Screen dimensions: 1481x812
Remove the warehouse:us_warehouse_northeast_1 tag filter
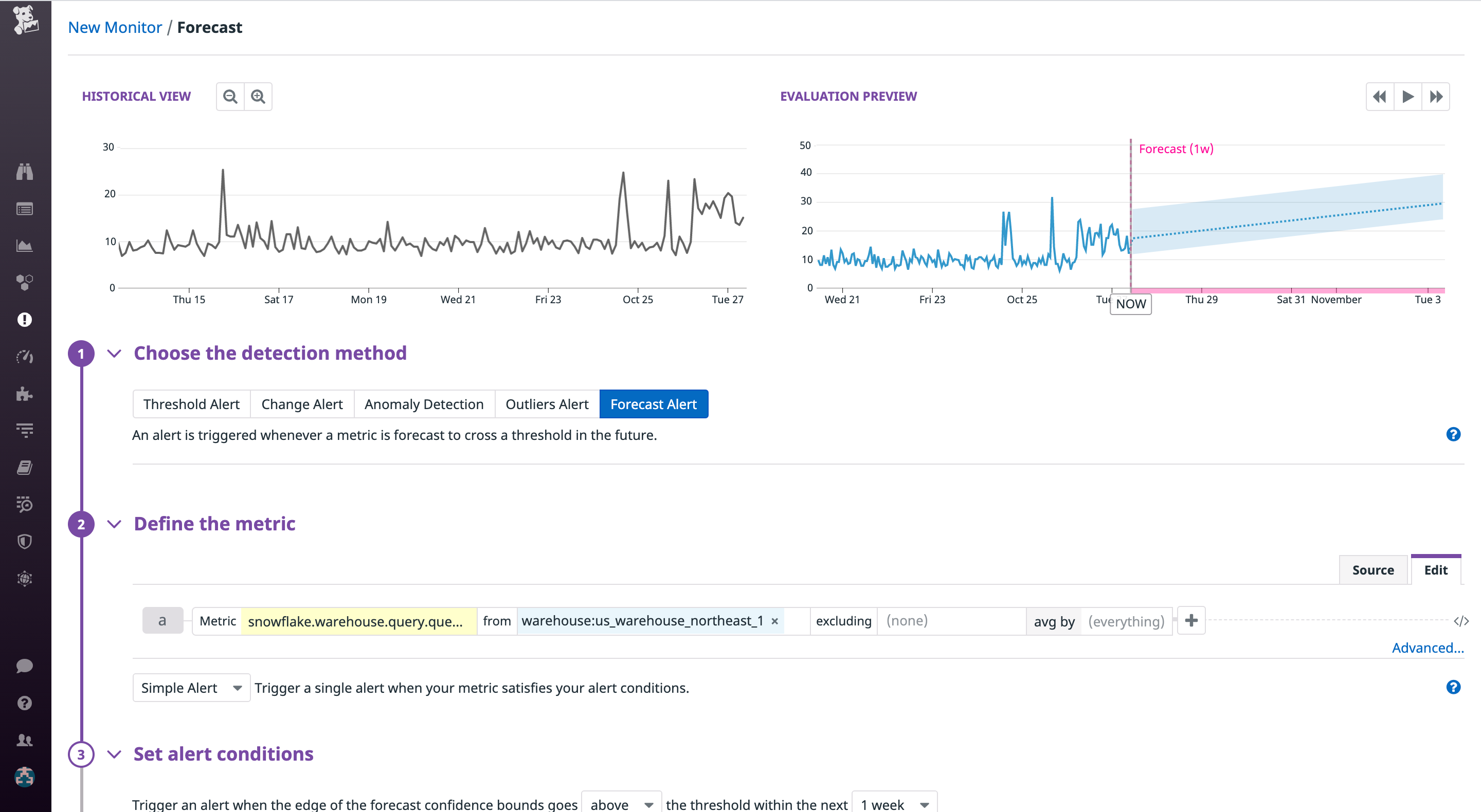point(774,621)
